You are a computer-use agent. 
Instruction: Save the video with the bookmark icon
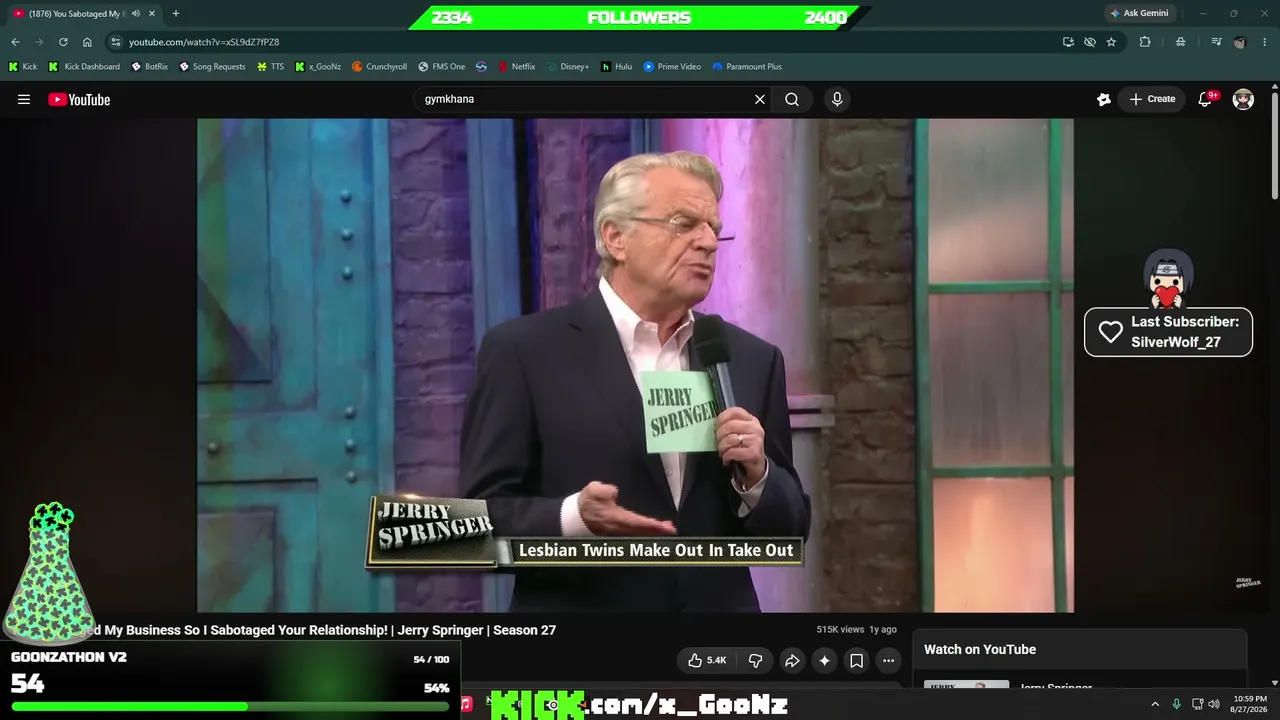pyautogui.click(x=856, y=660)
